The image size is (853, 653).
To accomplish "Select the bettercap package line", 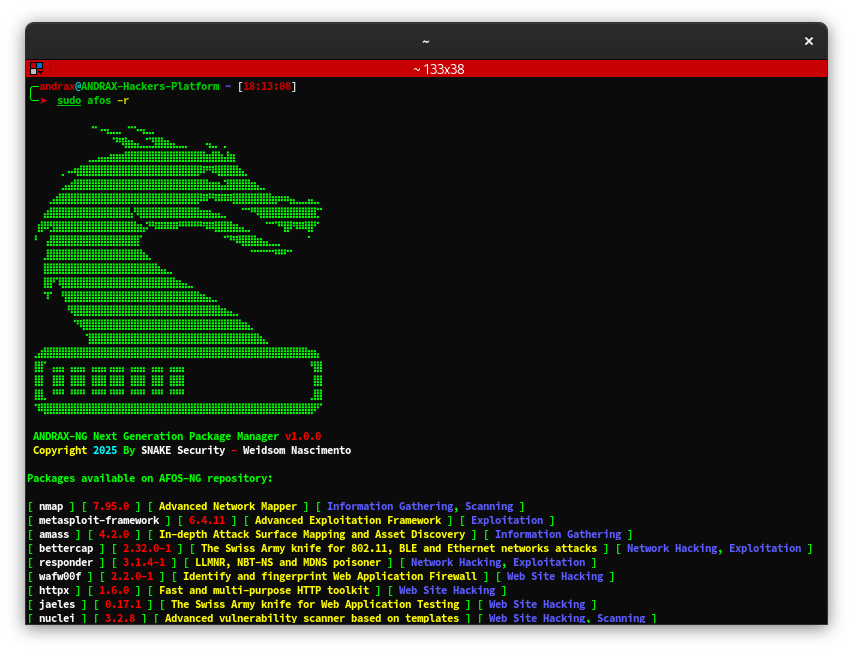I will (66, 548).
